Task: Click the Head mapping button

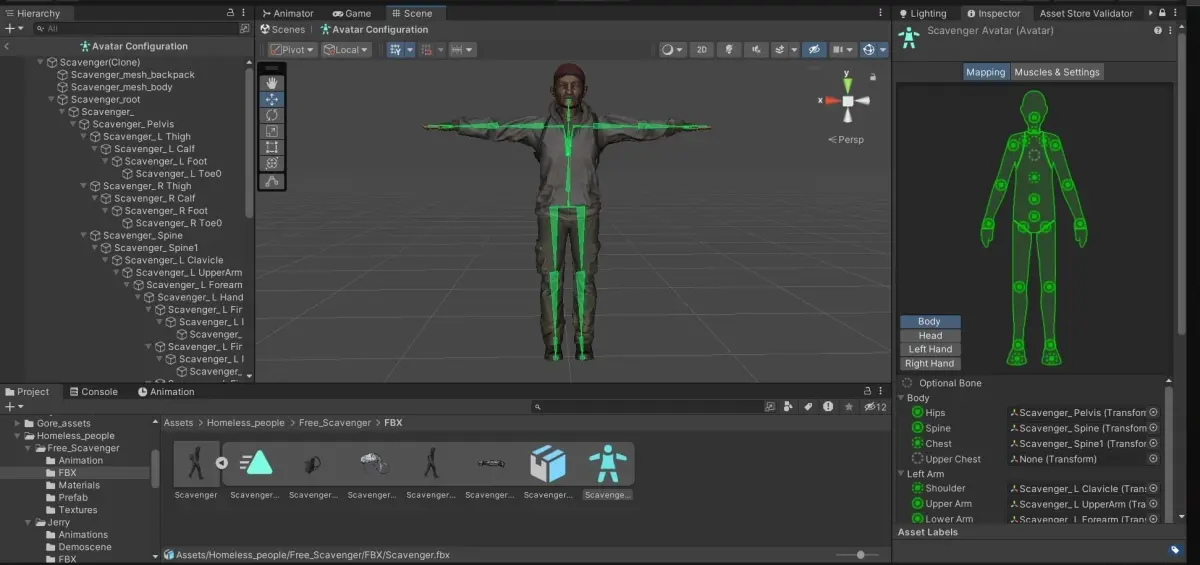Action: click(x=930, y=336)
